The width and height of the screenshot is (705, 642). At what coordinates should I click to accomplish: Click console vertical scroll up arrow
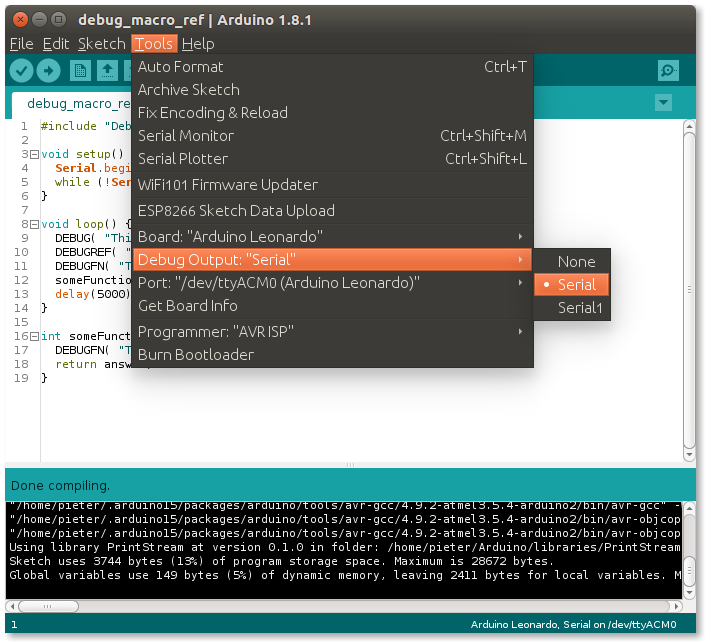pyautogui.click(x=689, y=508)
